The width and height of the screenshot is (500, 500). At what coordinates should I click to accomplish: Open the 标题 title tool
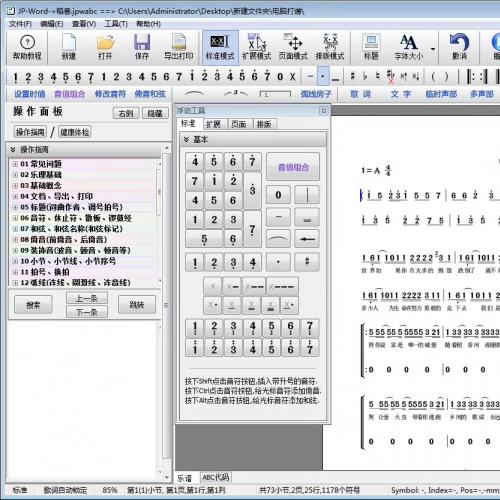(x=371, y=48)
